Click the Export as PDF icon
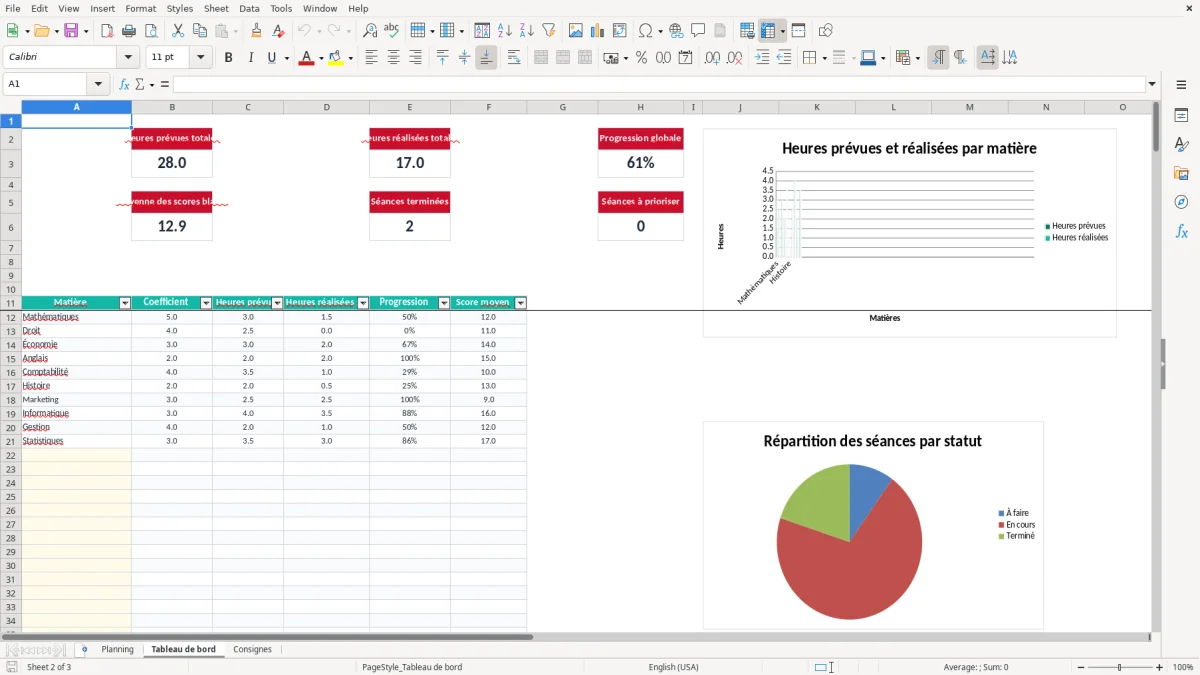Viewport: 1200px width, 675px height. 107,31
